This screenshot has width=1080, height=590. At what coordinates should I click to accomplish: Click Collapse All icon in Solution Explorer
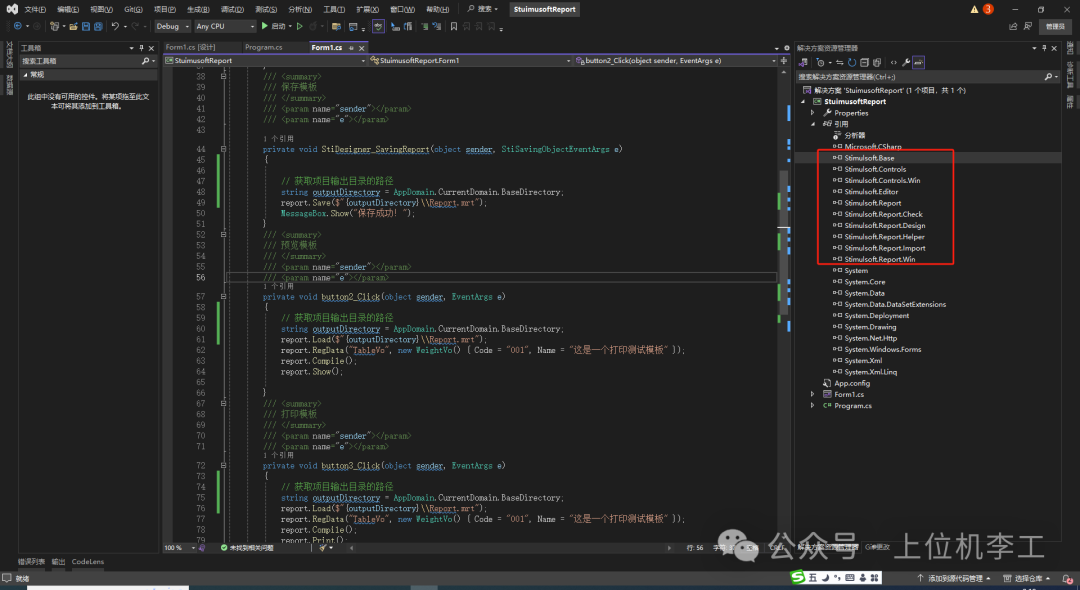pyautogui.click(x=864, y=62)
